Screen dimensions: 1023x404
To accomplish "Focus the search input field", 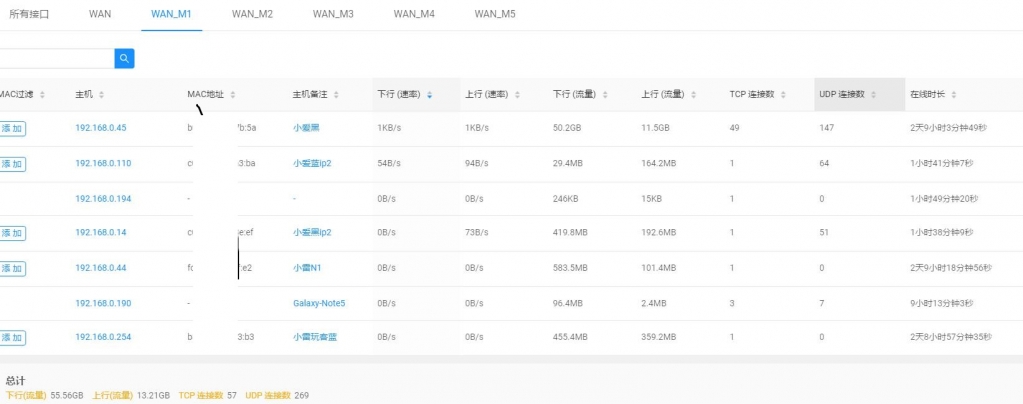I will 55,59.
